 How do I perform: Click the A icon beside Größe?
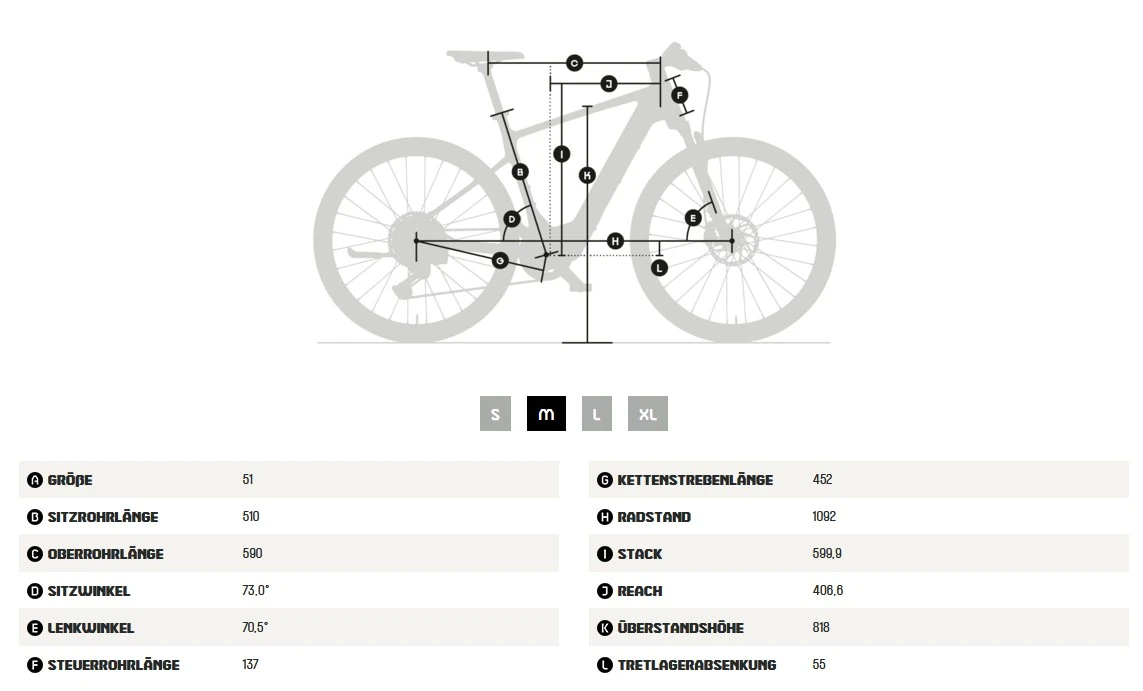[x=34, y=480]
